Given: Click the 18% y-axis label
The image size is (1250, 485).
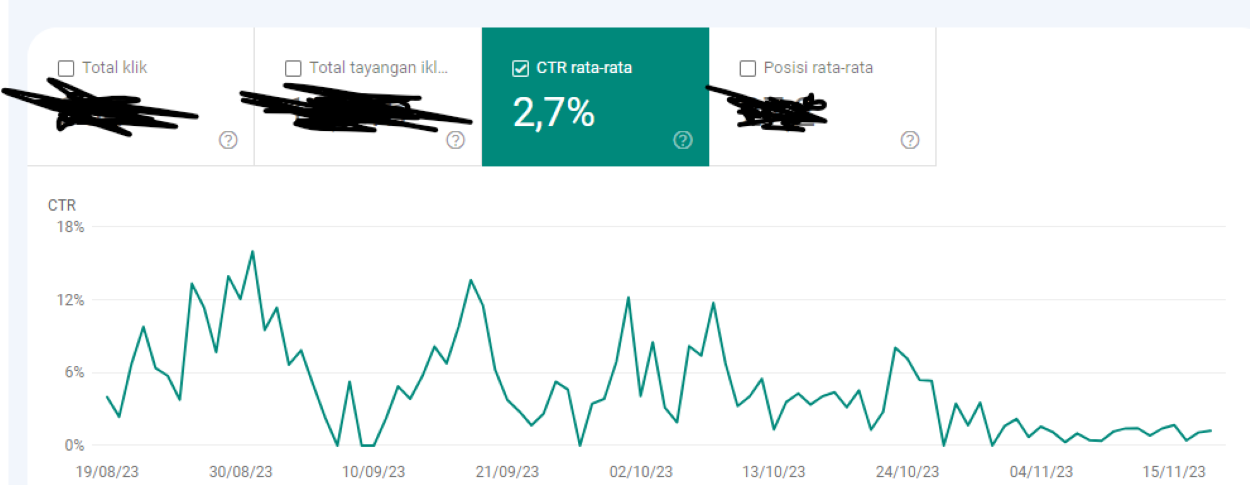Looking at the screenshot, I should click(x=70, y=228).
